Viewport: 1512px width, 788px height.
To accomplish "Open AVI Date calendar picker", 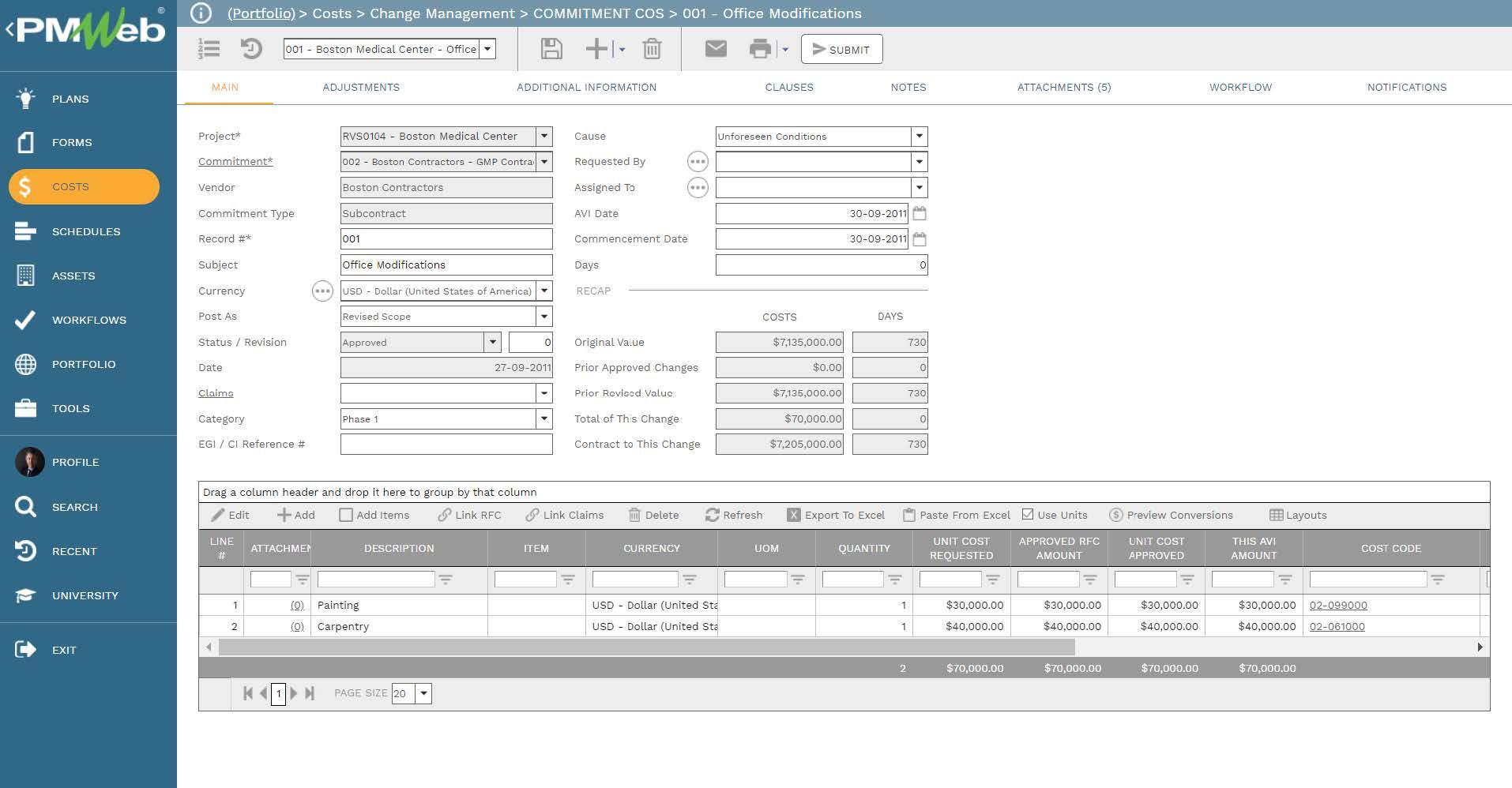I will point(920,213).
